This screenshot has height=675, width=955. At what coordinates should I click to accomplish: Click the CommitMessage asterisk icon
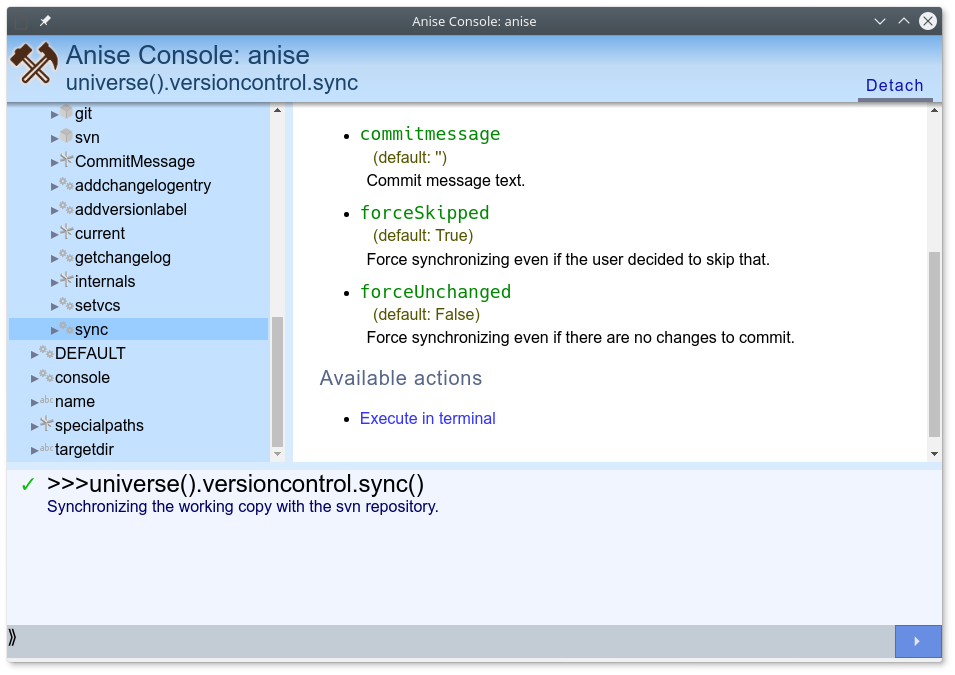(x=66, y=160)
